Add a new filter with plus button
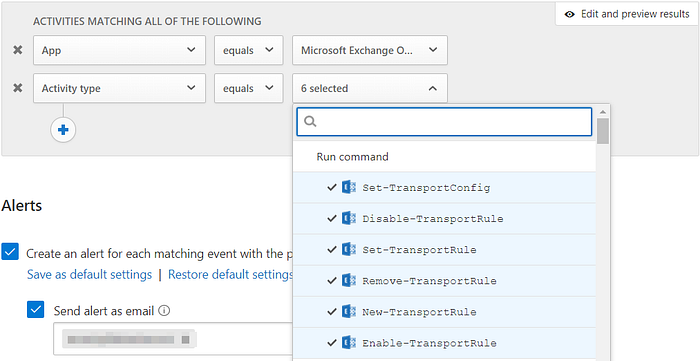The image size is (700, 361). point(63,130)
